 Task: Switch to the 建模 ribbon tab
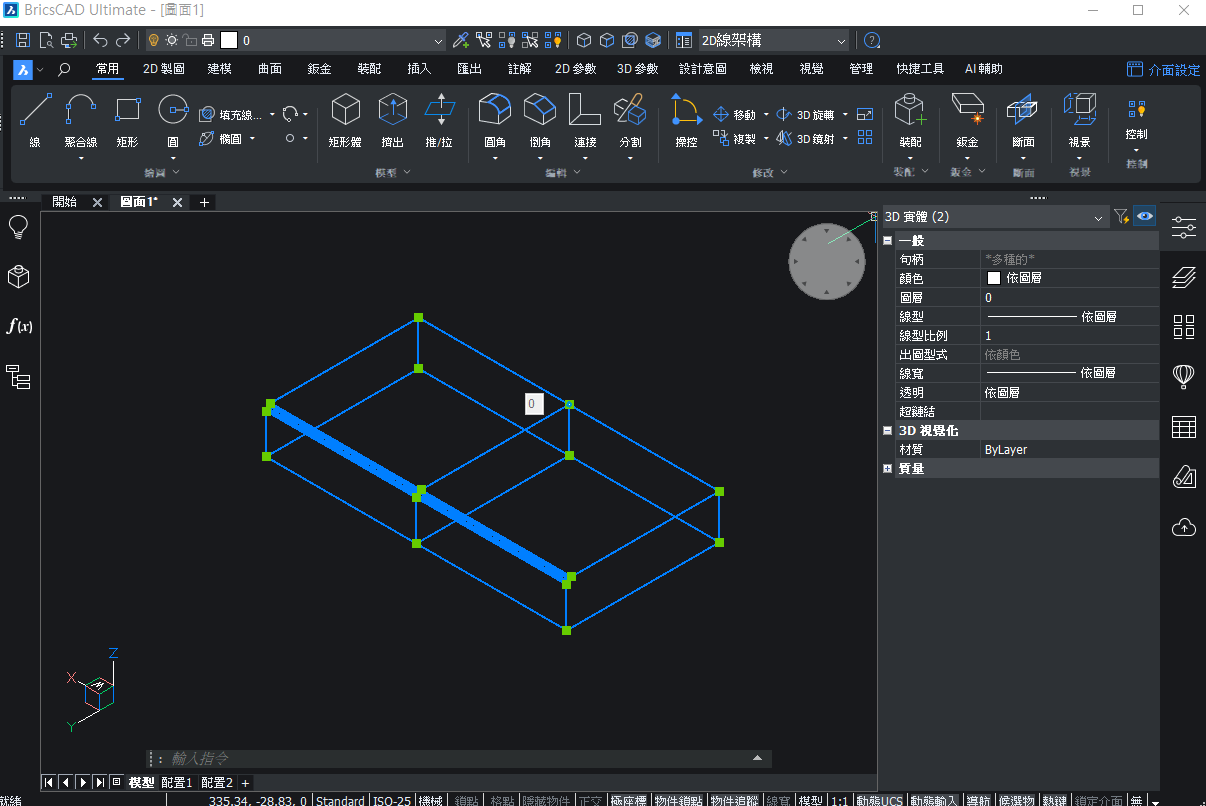(219, 69)
